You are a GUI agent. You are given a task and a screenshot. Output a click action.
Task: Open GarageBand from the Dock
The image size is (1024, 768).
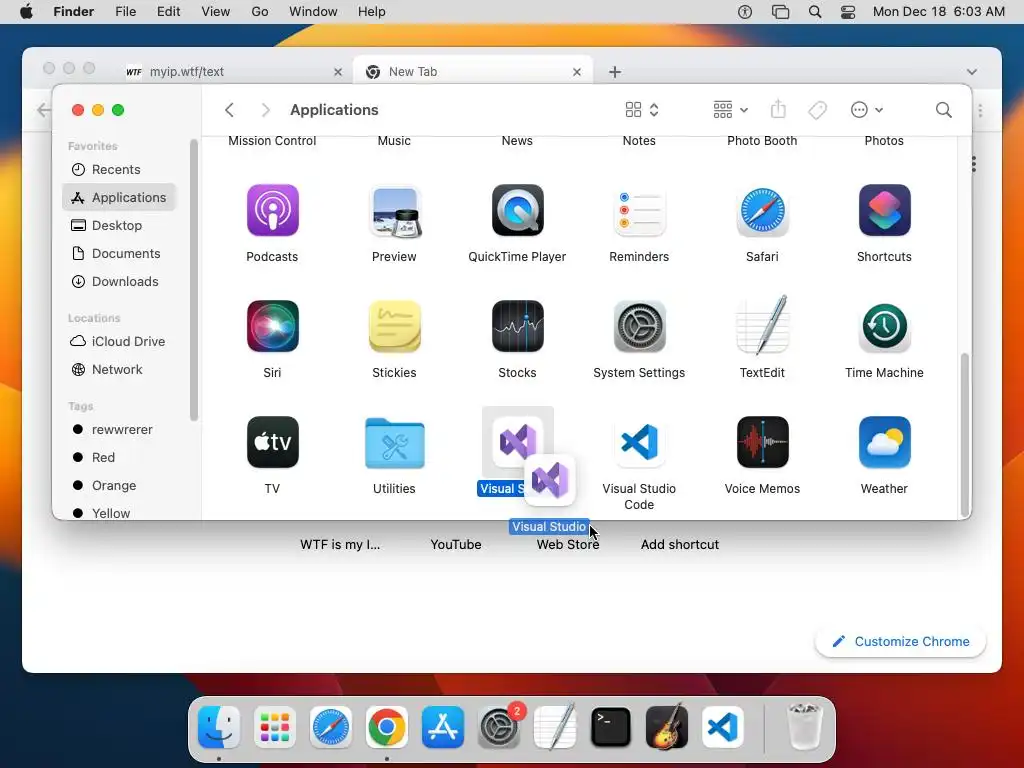[667, 727]
